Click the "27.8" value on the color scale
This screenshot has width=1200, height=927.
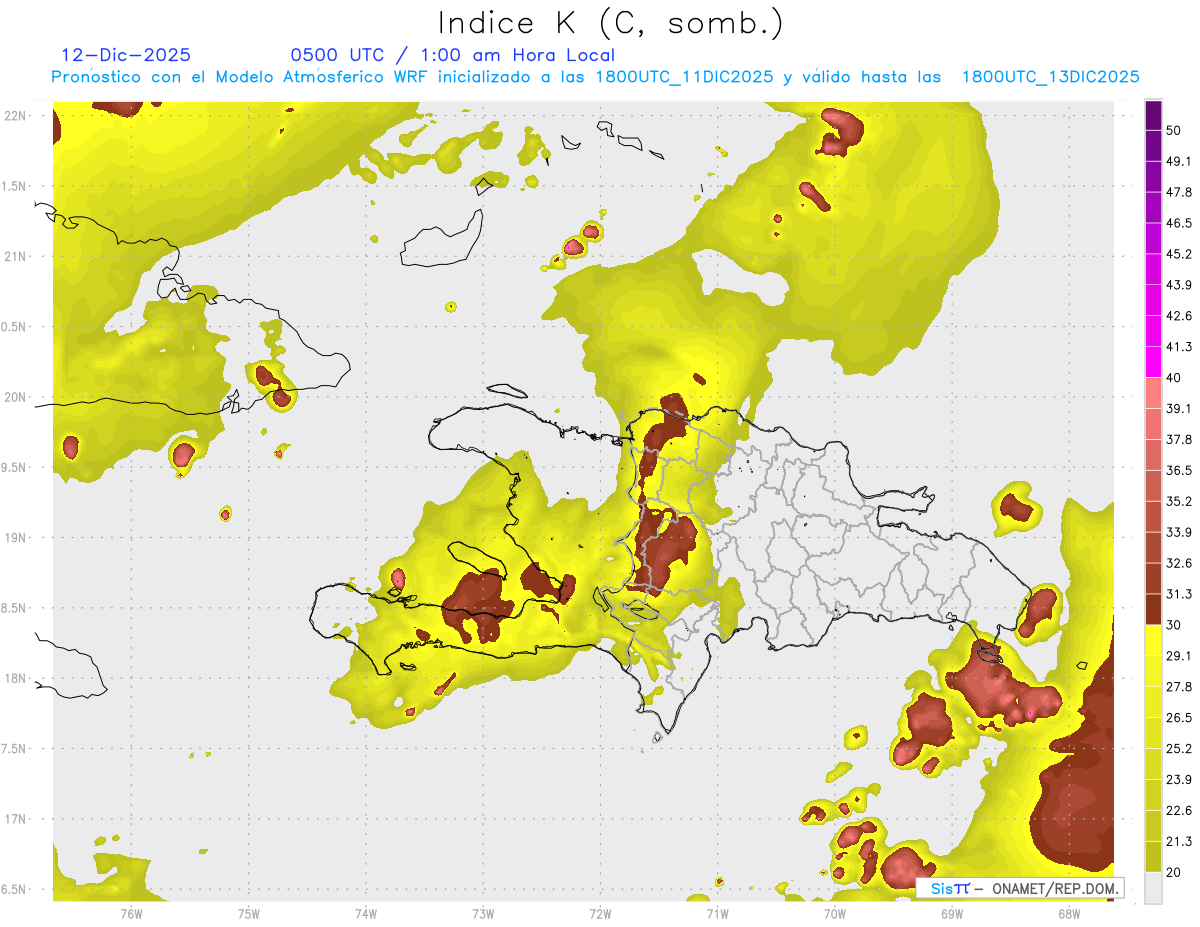1180,686
